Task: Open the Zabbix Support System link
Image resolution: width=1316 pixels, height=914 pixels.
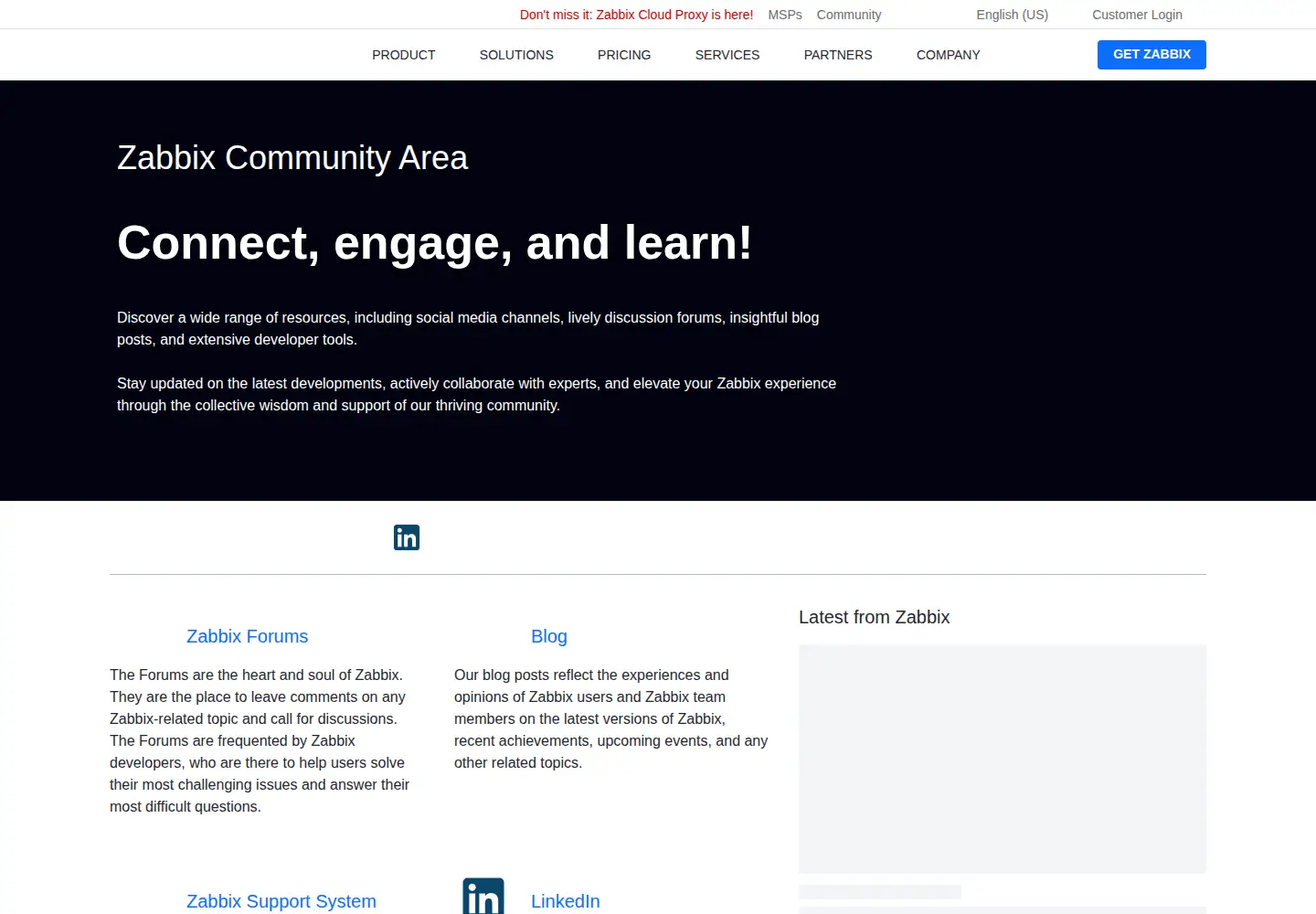Action: click(281, 901)
